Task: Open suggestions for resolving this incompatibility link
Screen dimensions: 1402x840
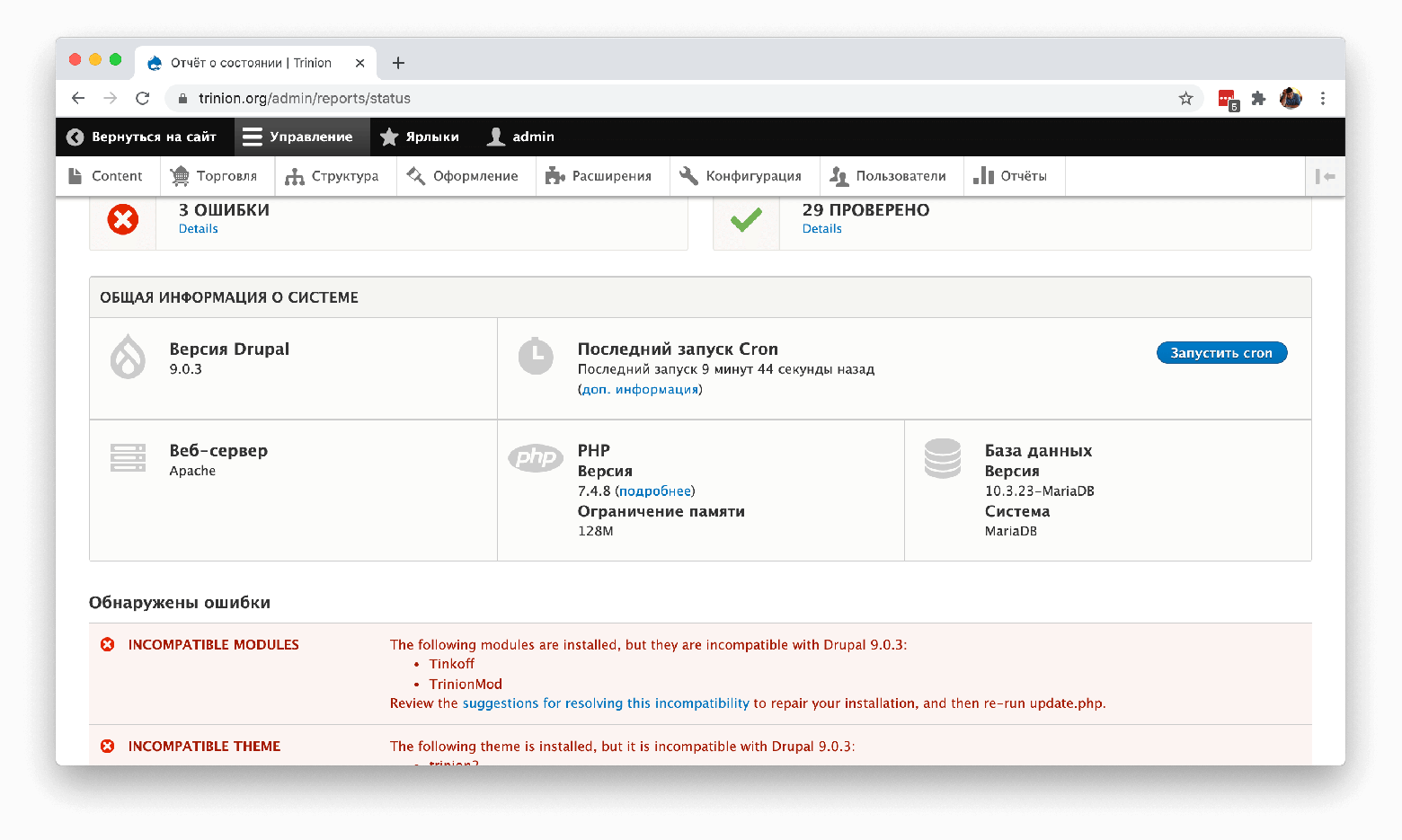Action: (606, 703)
